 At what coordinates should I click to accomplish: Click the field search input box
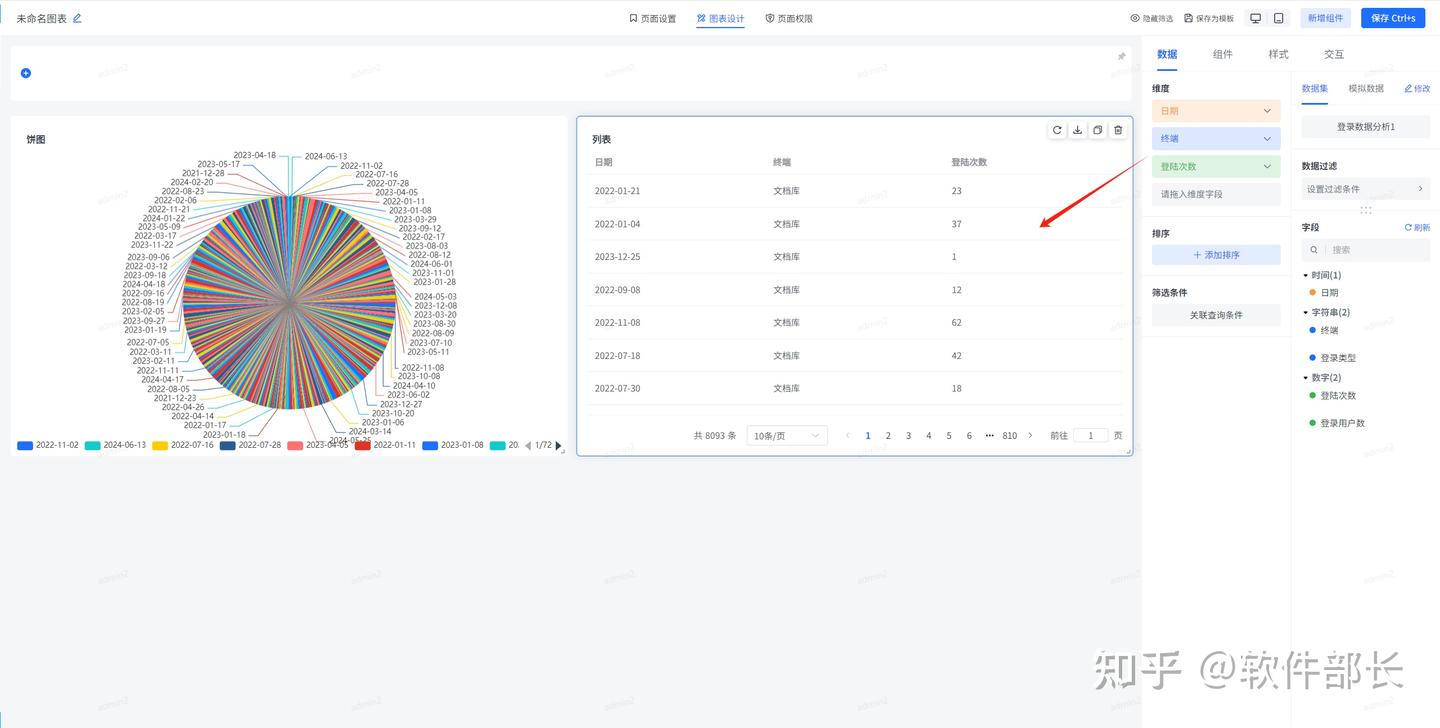click(x=1365, y=250)
